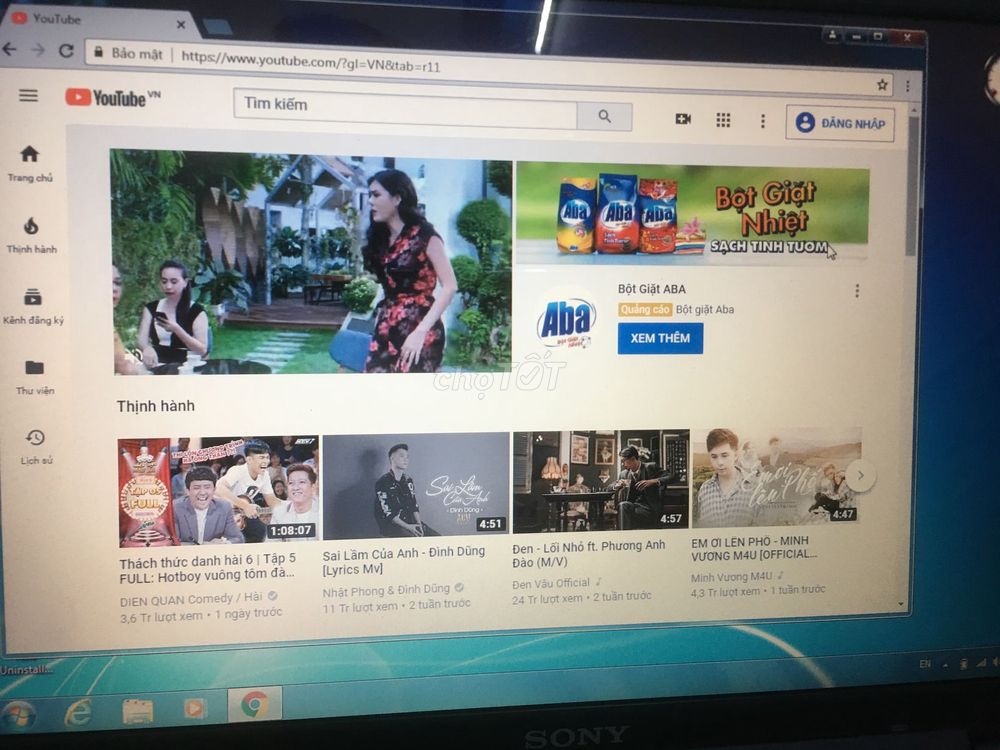Screen dimensions: 1000x750
Task: Open the ad options menu beside Bột Giặt ABA
Action: pos(857,291)
